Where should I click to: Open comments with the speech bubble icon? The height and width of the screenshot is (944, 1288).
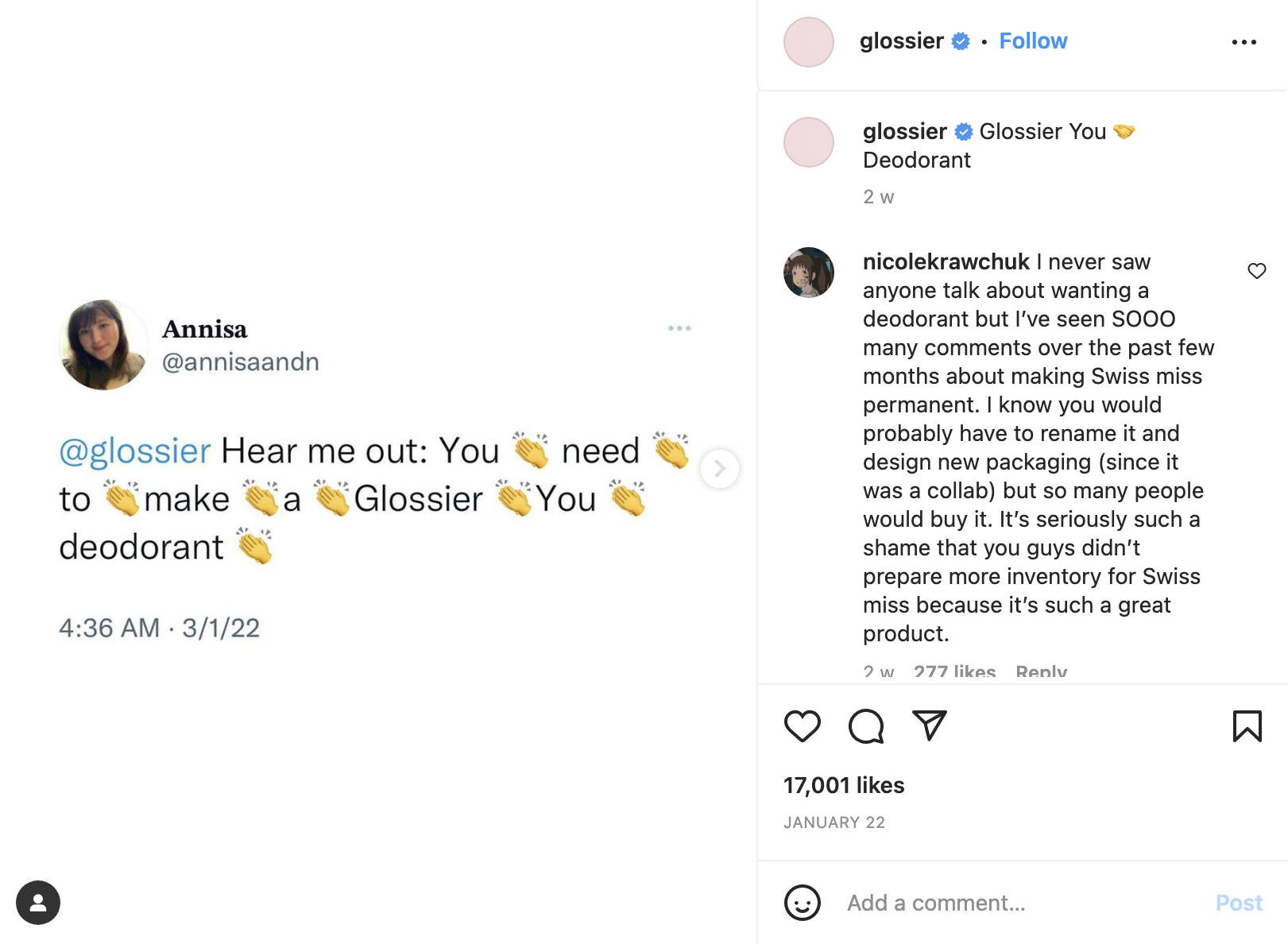865,725
